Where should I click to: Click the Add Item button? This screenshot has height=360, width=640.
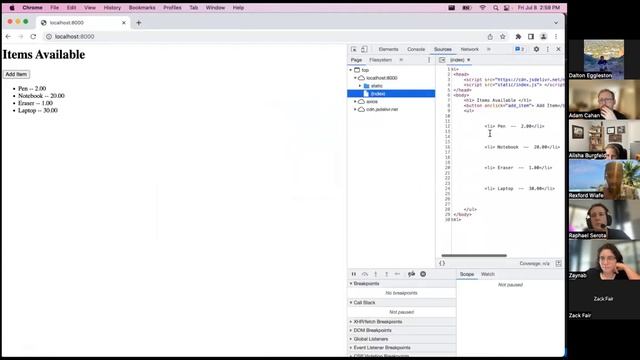[16, 74]
